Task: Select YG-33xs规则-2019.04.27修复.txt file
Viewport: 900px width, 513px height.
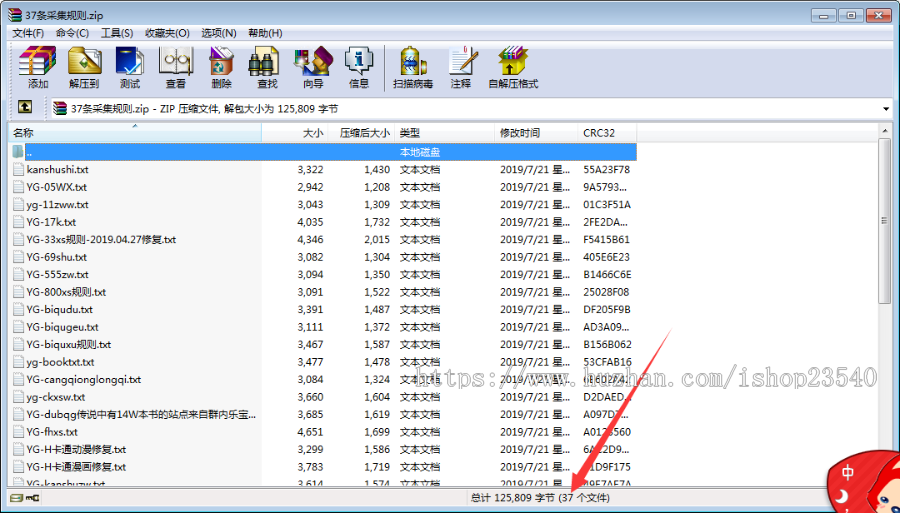Action: click(101, 239)
